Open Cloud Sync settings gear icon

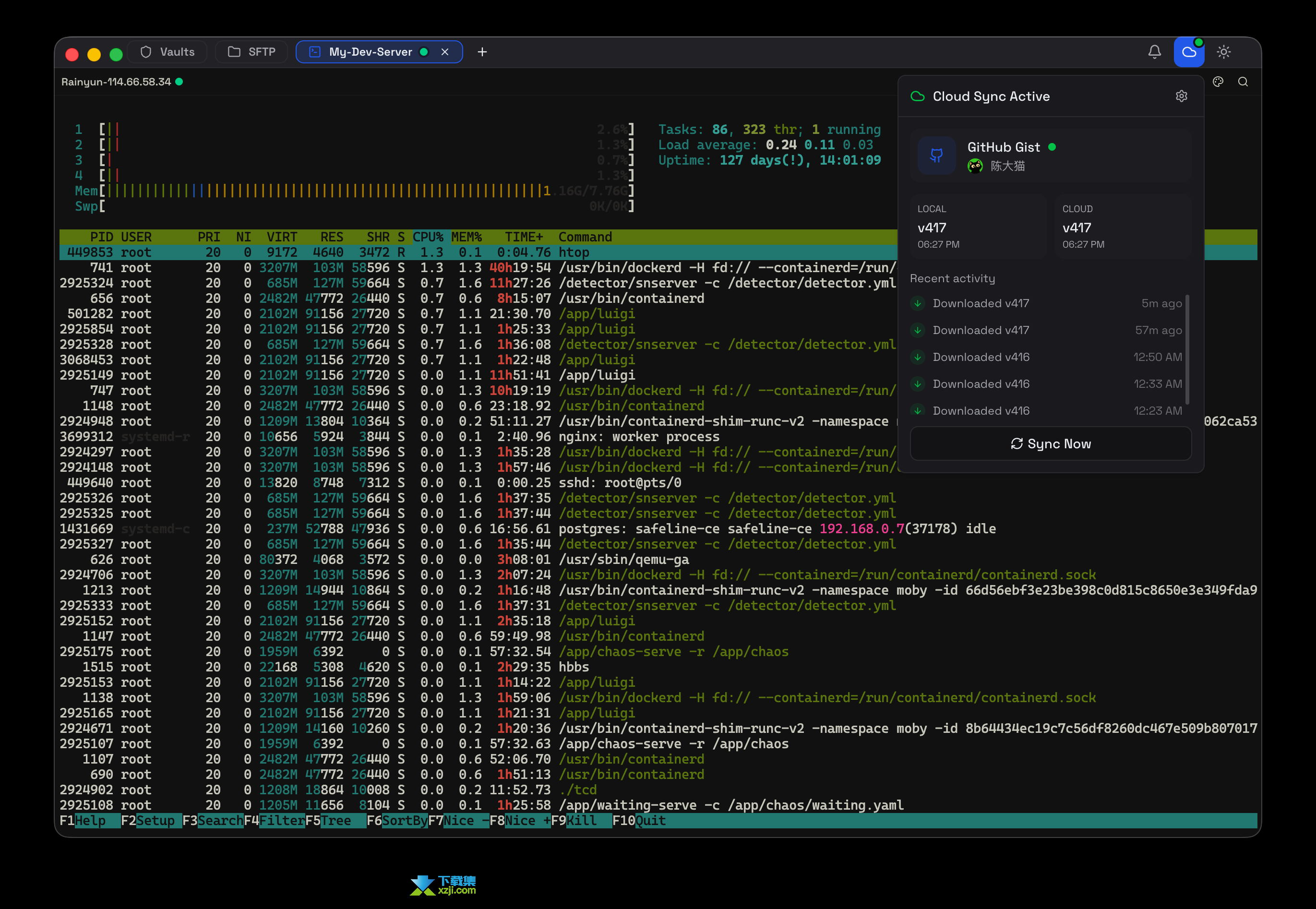pos(1182,96)
